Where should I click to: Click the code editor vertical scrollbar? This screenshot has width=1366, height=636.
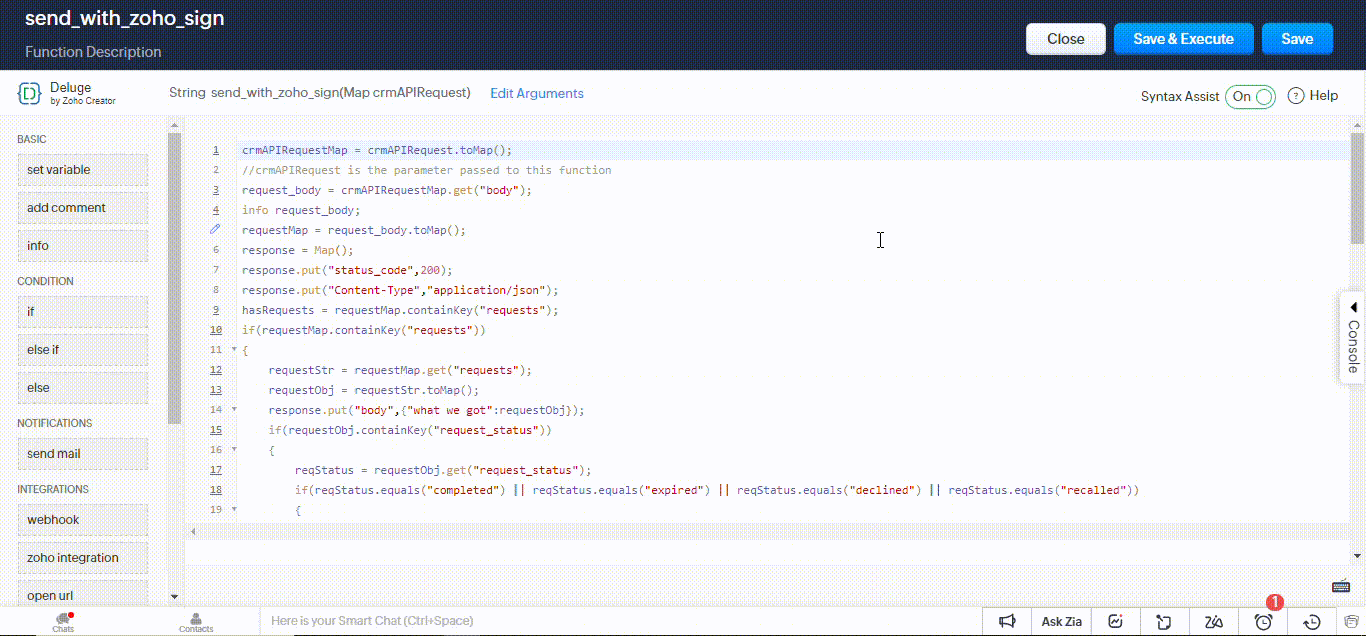1357,190
